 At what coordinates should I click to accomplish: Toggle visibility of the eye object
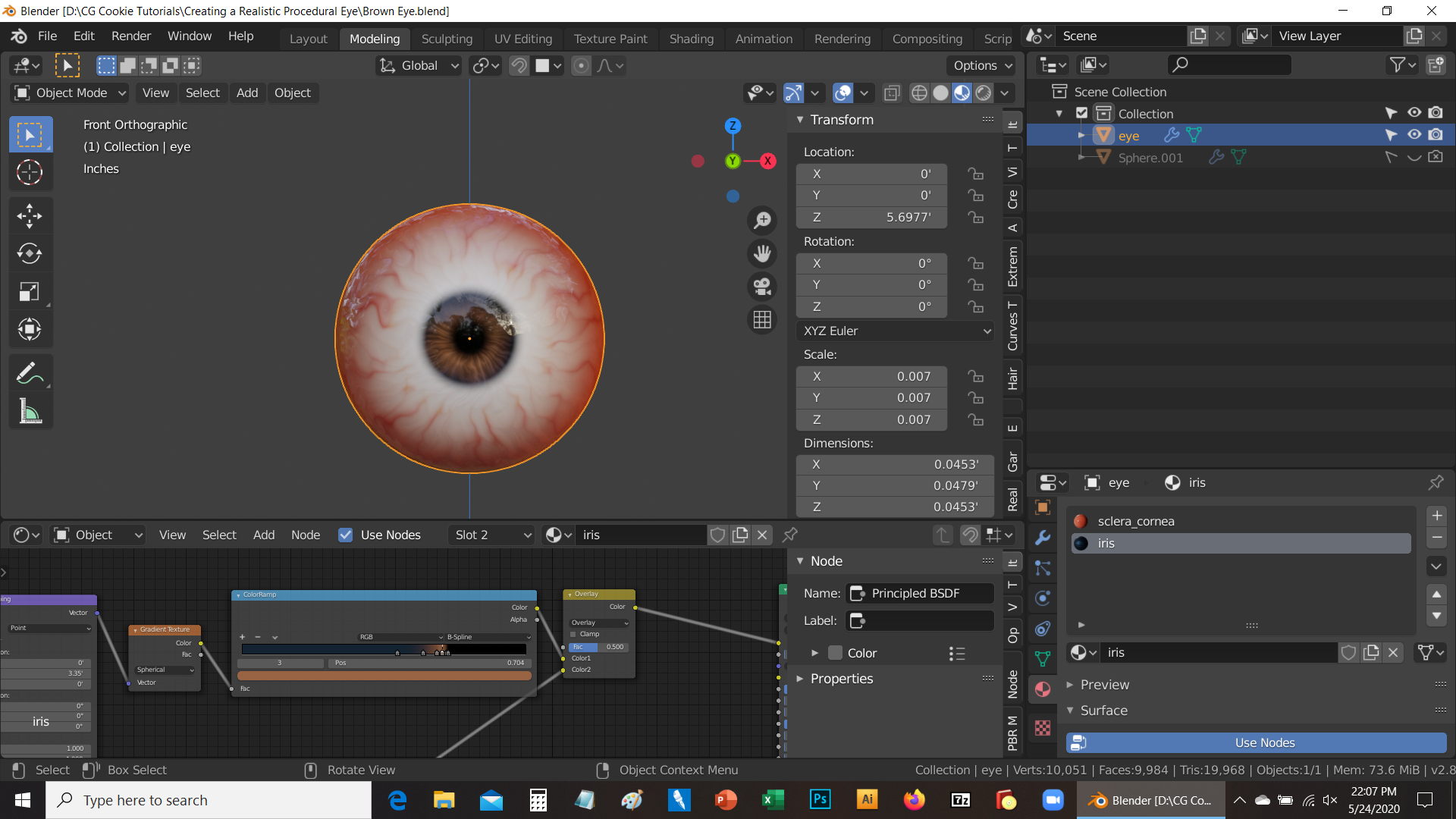1415,134
